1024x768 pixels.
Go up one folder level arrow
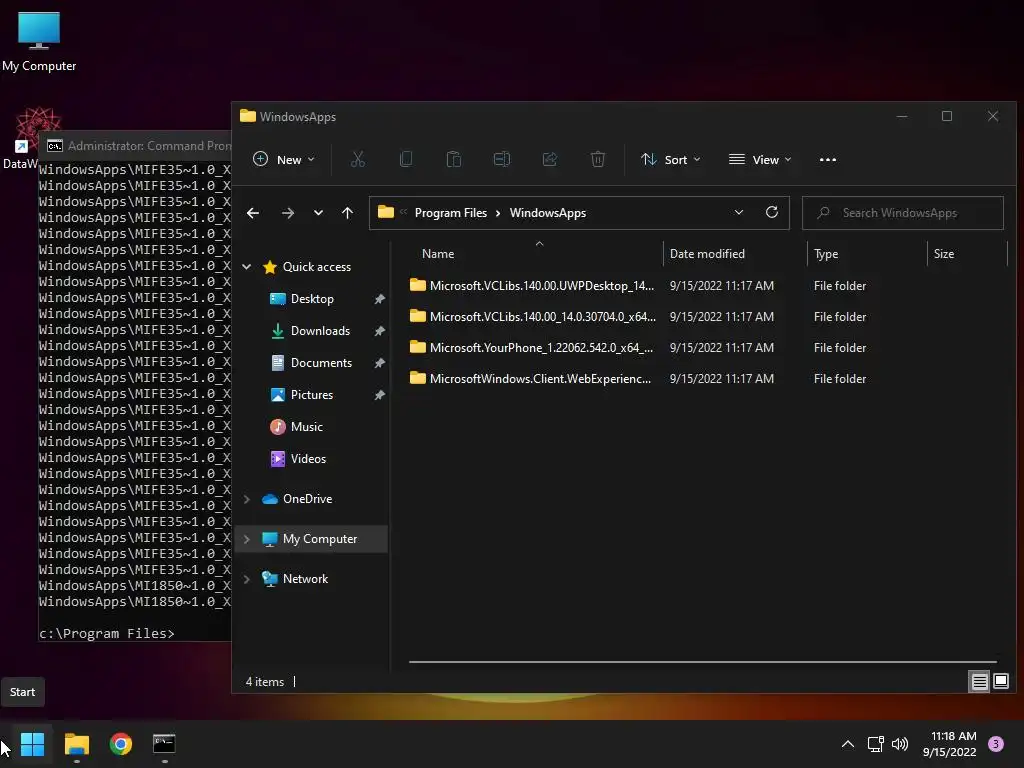[x=347, y=213]
